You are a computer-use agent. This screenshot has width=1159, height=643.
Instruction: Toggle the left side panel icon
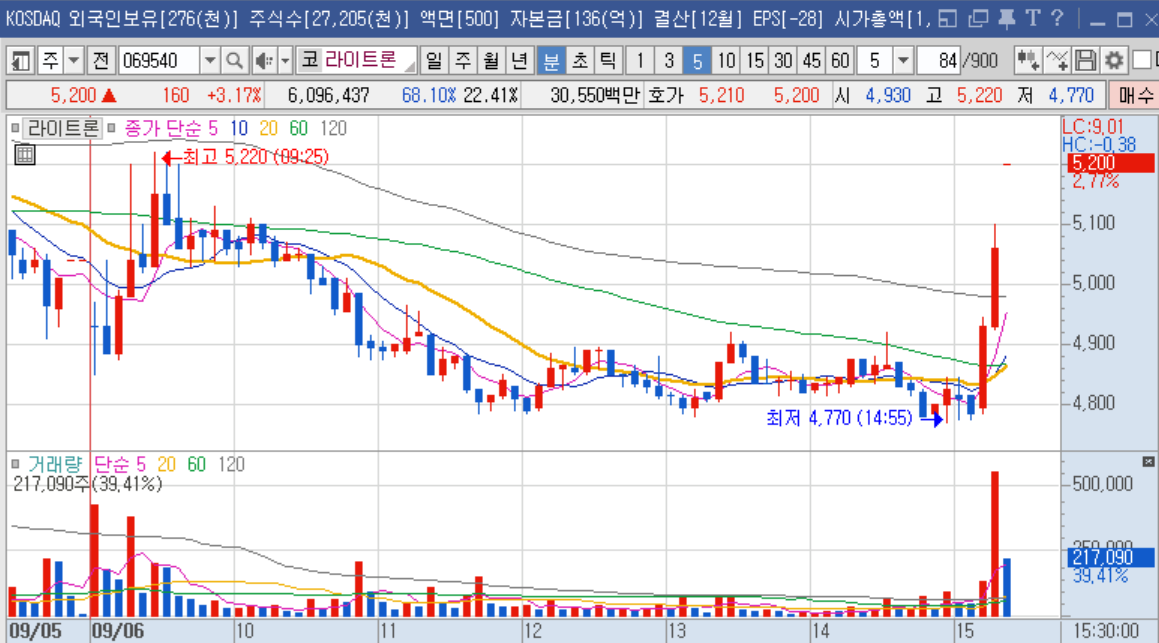(x=20, y=61)
